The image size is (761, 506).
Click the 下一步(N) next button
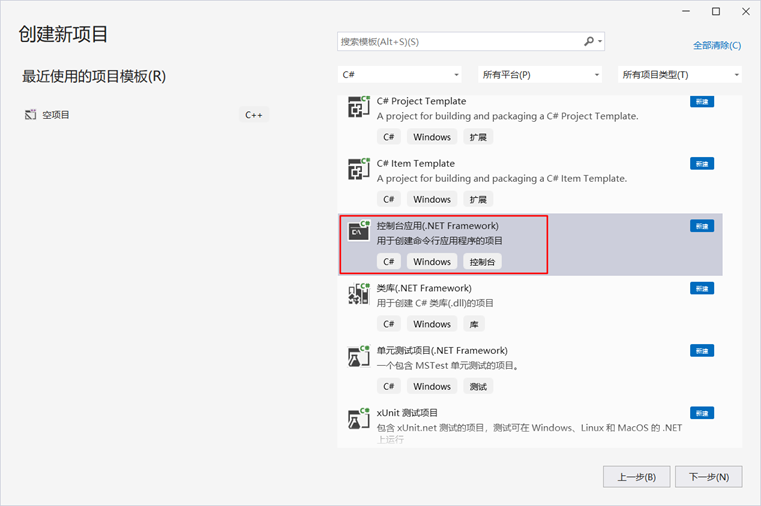(x=709, y=477)
